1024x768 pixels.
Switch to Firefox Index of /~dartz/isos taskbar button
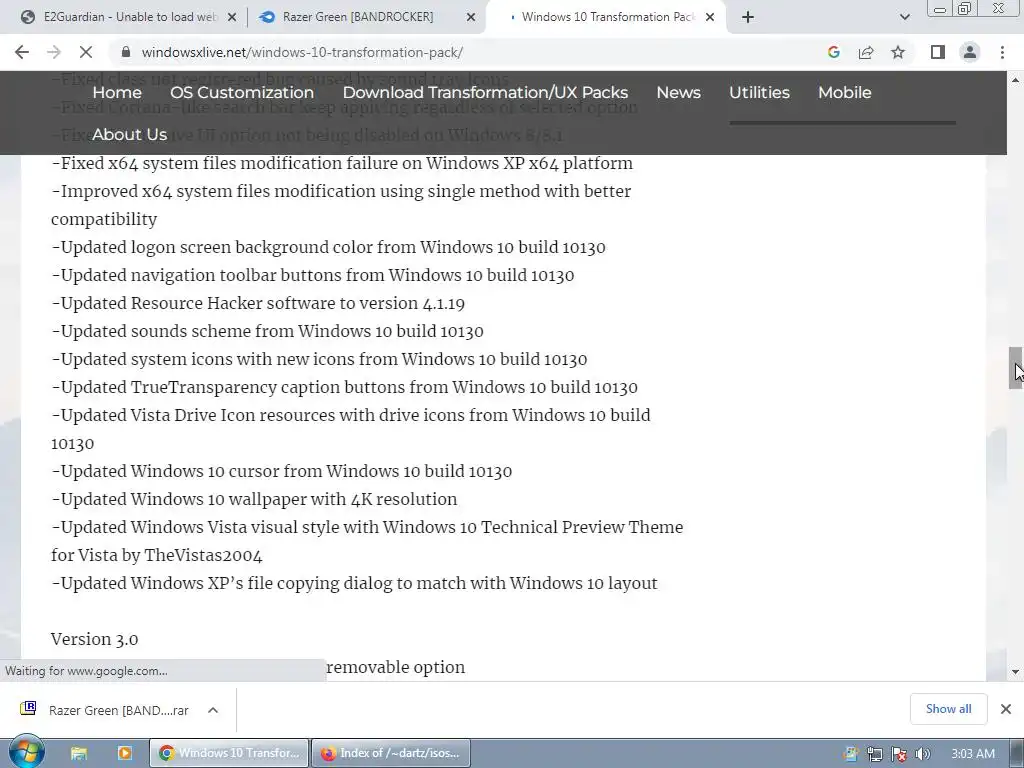tap(390, 753)
